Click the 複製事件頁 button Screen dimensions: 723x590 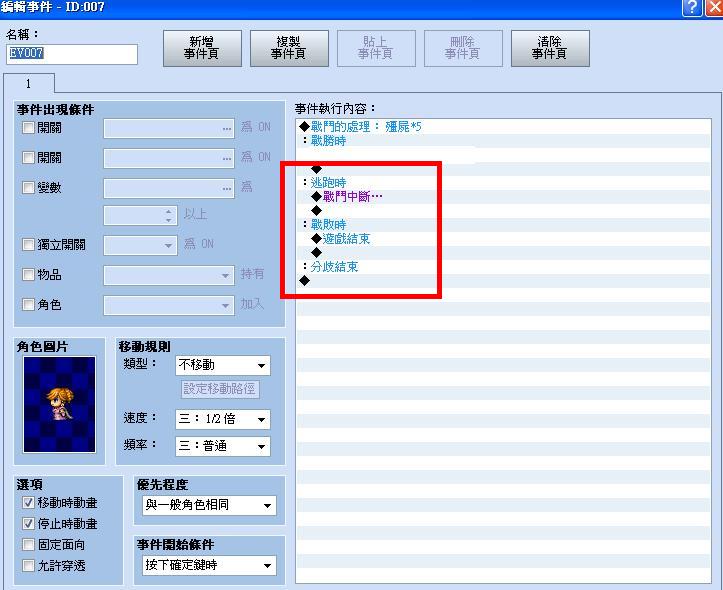click(289, 48)
